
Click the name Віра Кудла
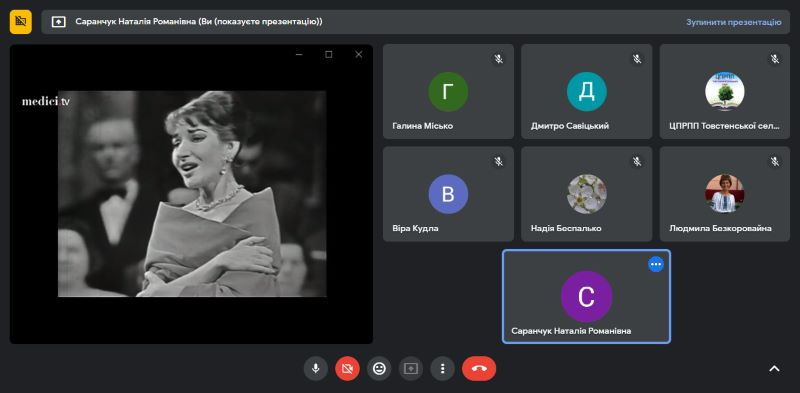(x=415, y=229)
